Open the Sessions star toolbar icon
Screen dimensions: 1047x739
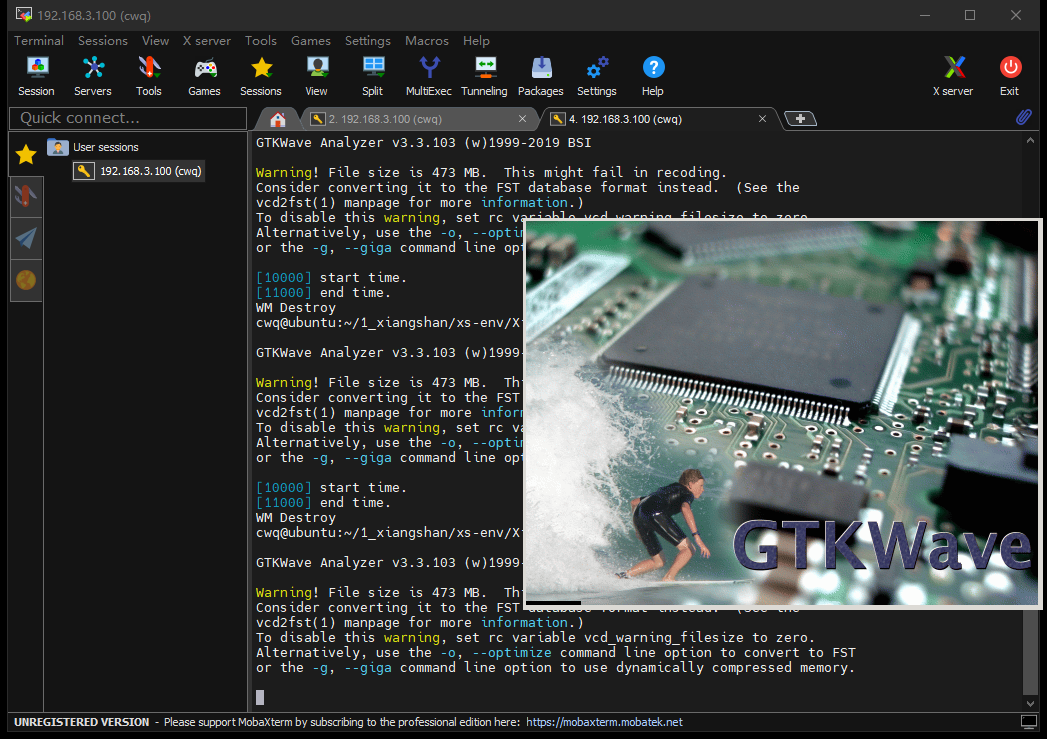point(261,76)
